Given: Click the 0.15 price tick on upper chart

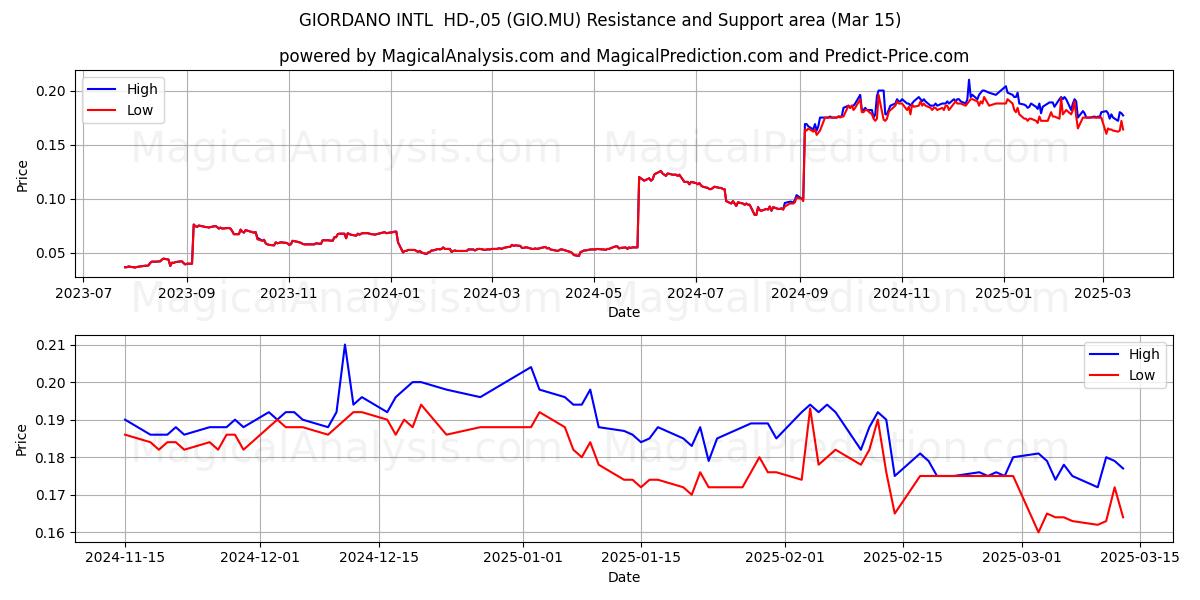Looking at the screenshot, I should [53, 145].
